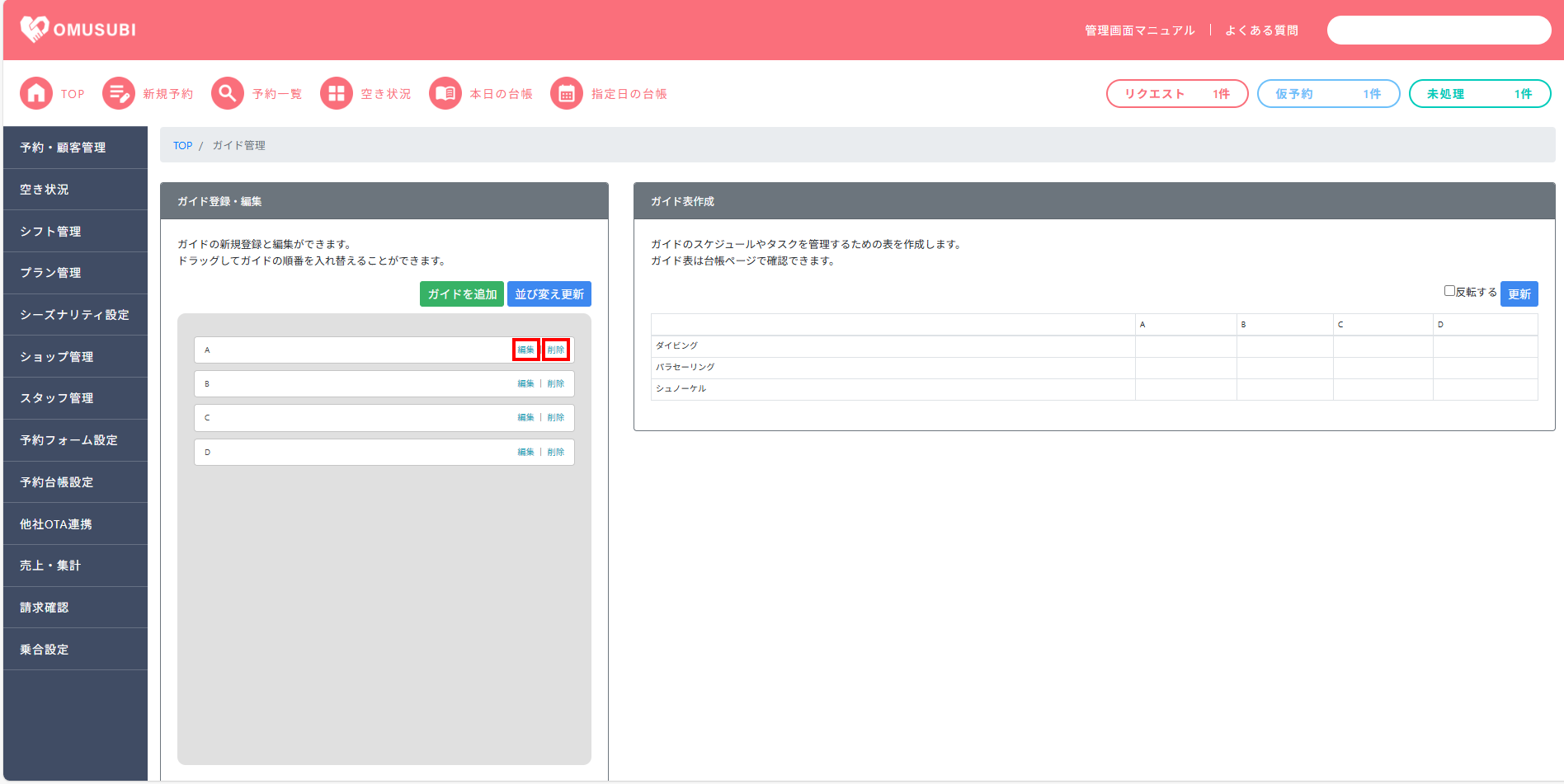Click the OMUSUBI heart logo

(35, 30)
